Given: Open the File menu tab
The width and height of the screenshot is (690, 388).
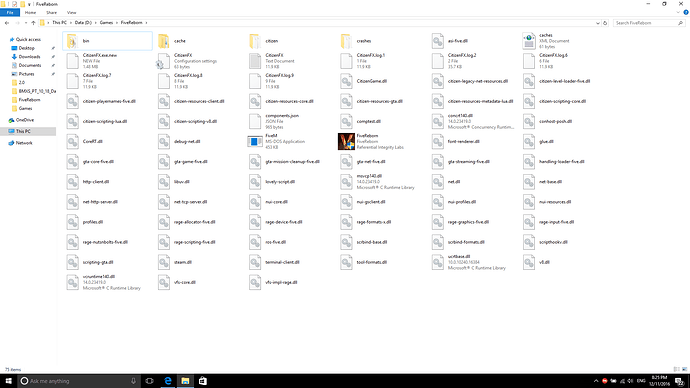Looking at the screenshot, I should pyautogui.click(x=10, y=13).
